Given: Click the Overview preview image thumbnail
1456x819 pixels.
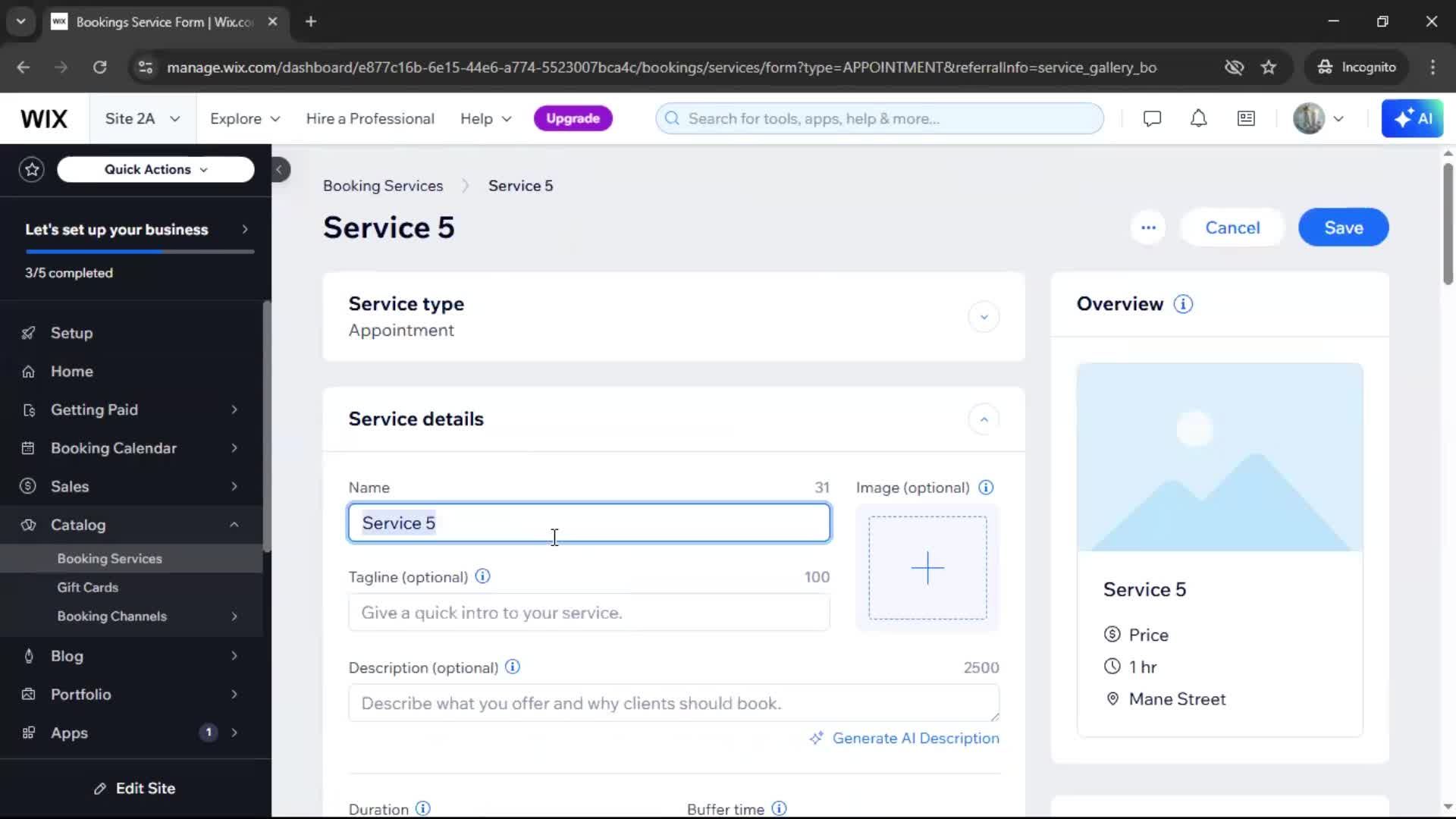Looking at the screenshot, I should coord(1219,457).
